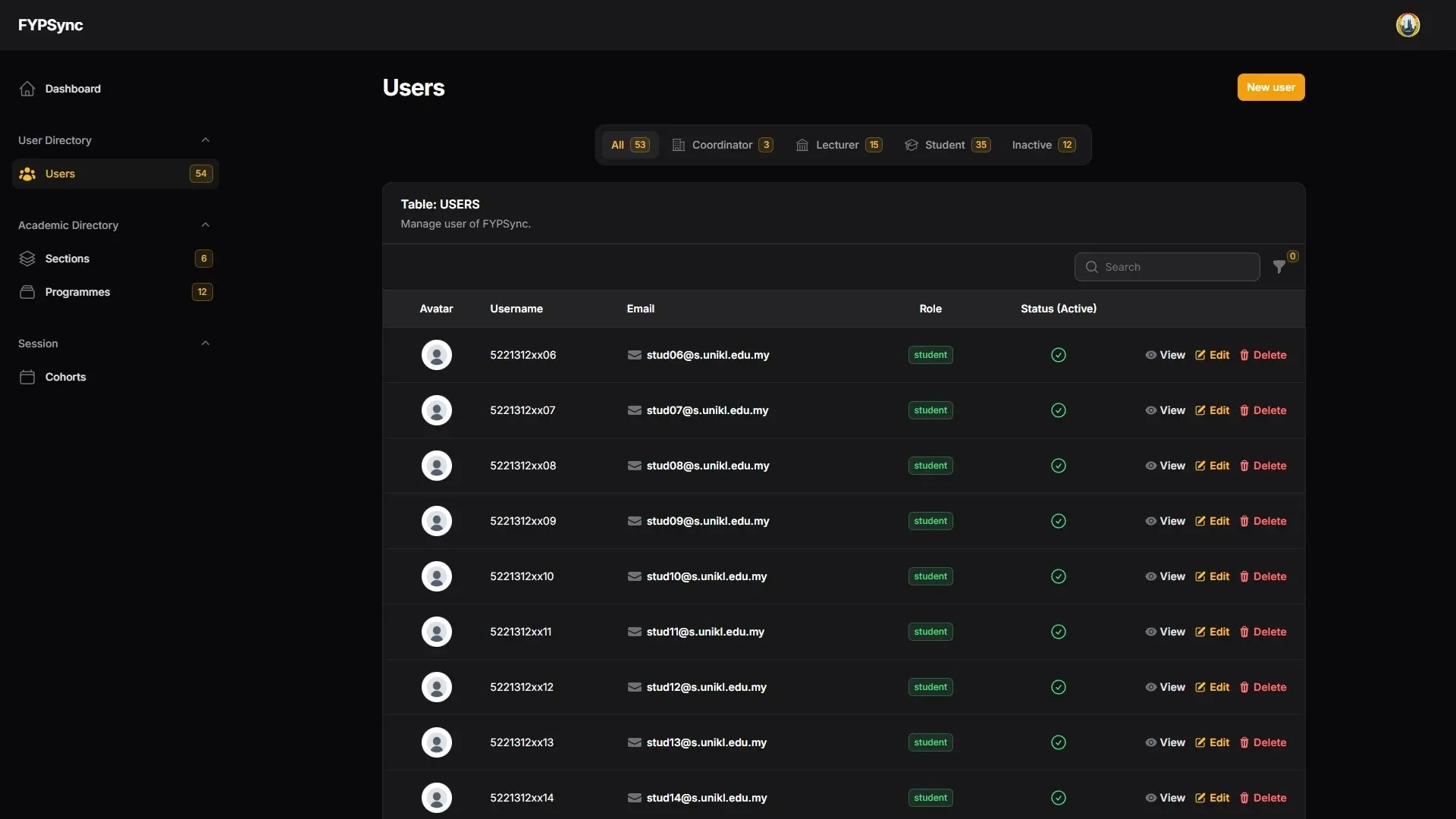Click active status check for stud06

[1058, 355]
